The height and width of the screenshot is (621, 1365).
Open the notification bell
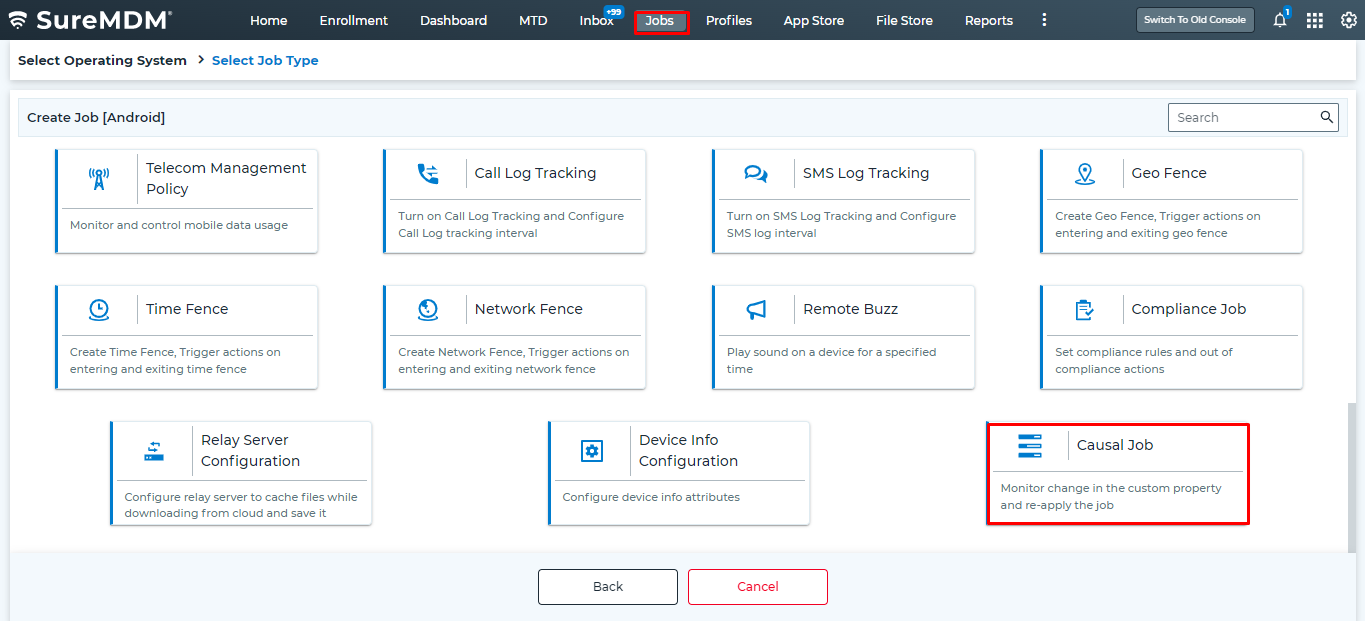point(1279,19)
